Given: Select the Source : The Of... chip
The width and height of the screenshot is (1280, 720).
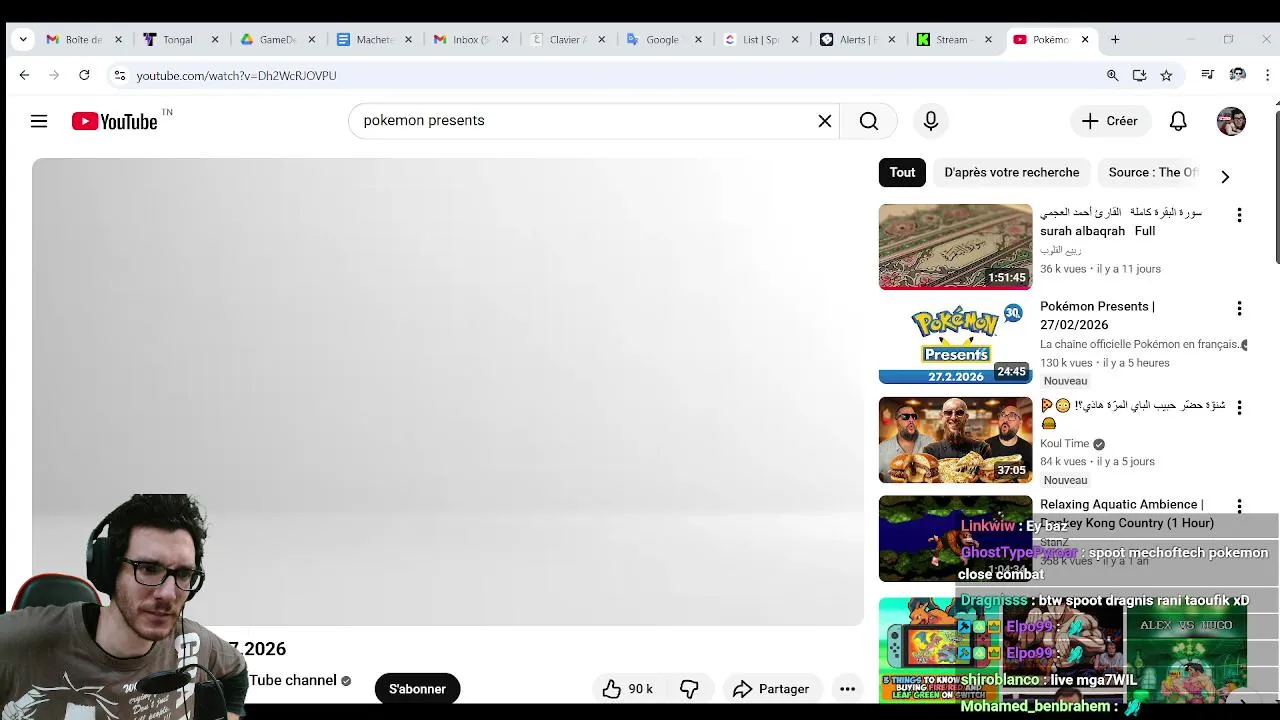Looking at the screenshot, I should pos(1152,172).
